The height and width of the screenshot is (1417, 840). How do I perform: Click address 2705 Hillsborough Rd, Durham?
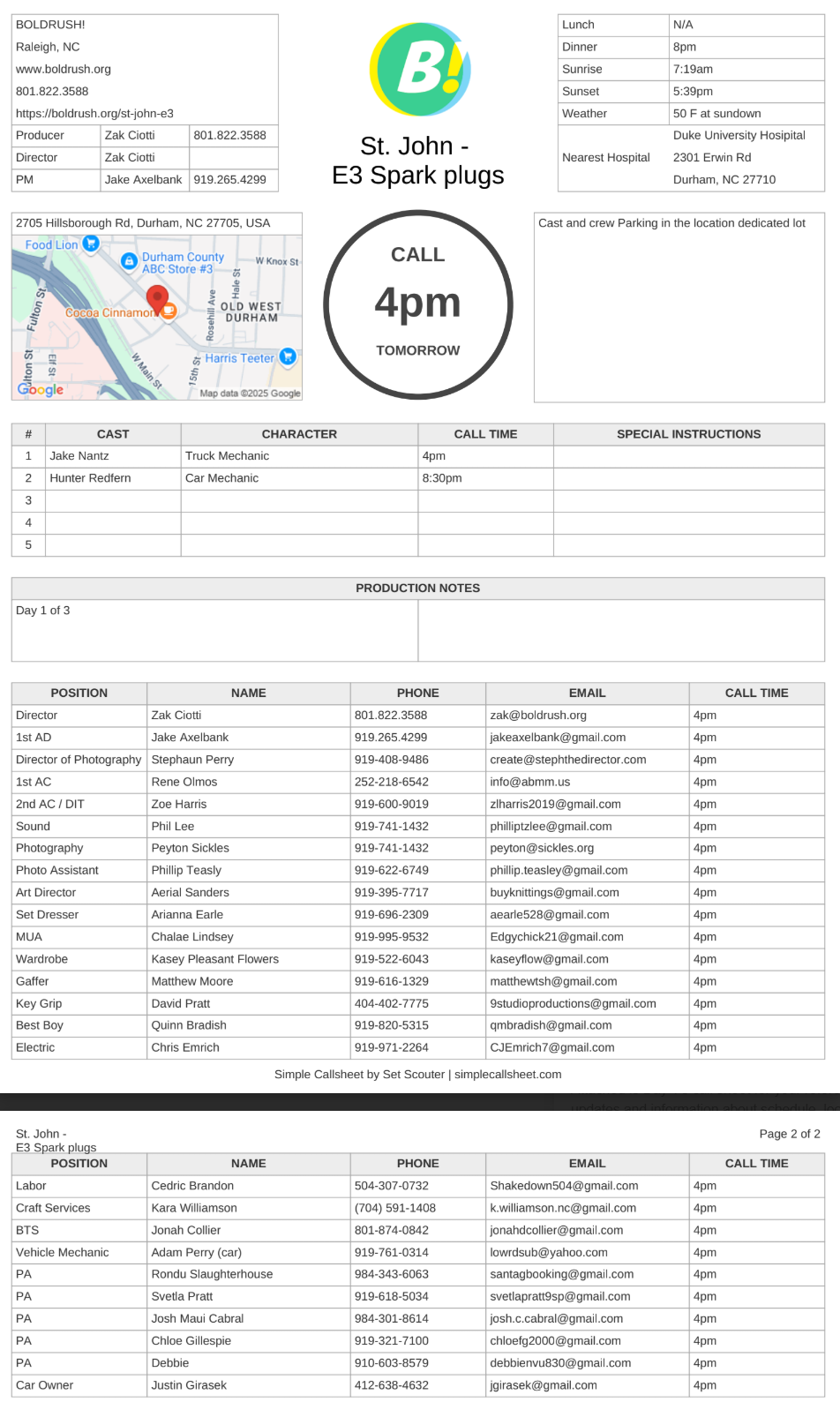[x=143, y=223]
